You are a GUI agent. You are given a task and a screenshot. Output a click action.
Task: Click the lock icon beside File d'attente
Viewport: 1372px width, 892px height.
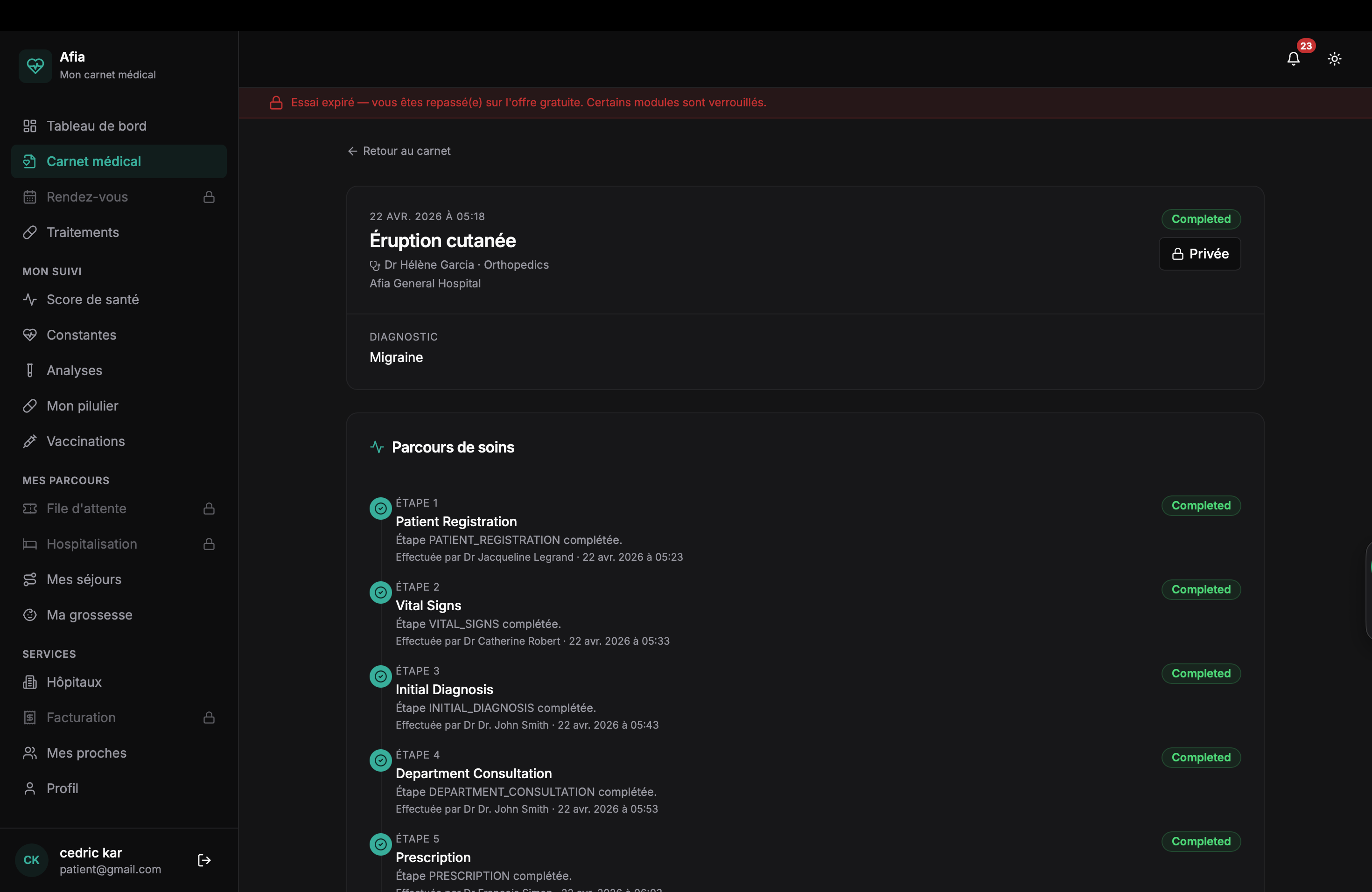pyautogui.click(x=209, y=509)
